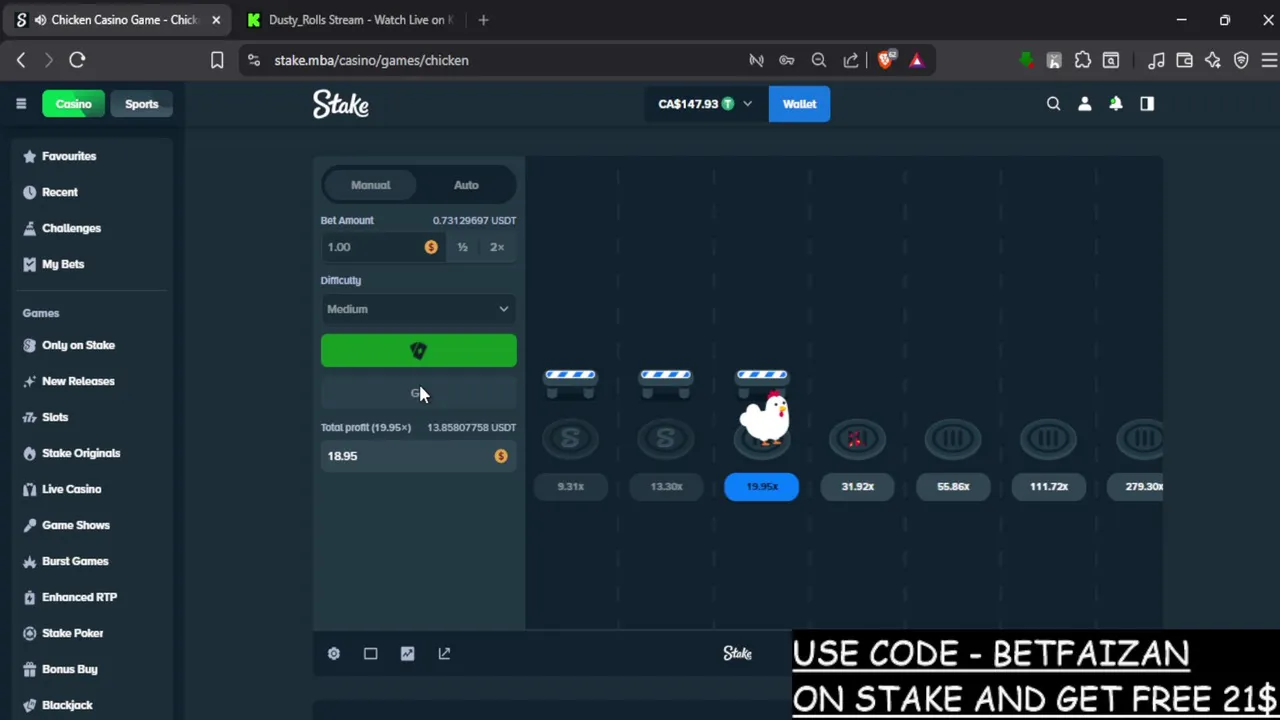Click the 9.31x multiplier label
Image resolution: width=1280 pixels, height=720 pixels.
pos(570,486)
